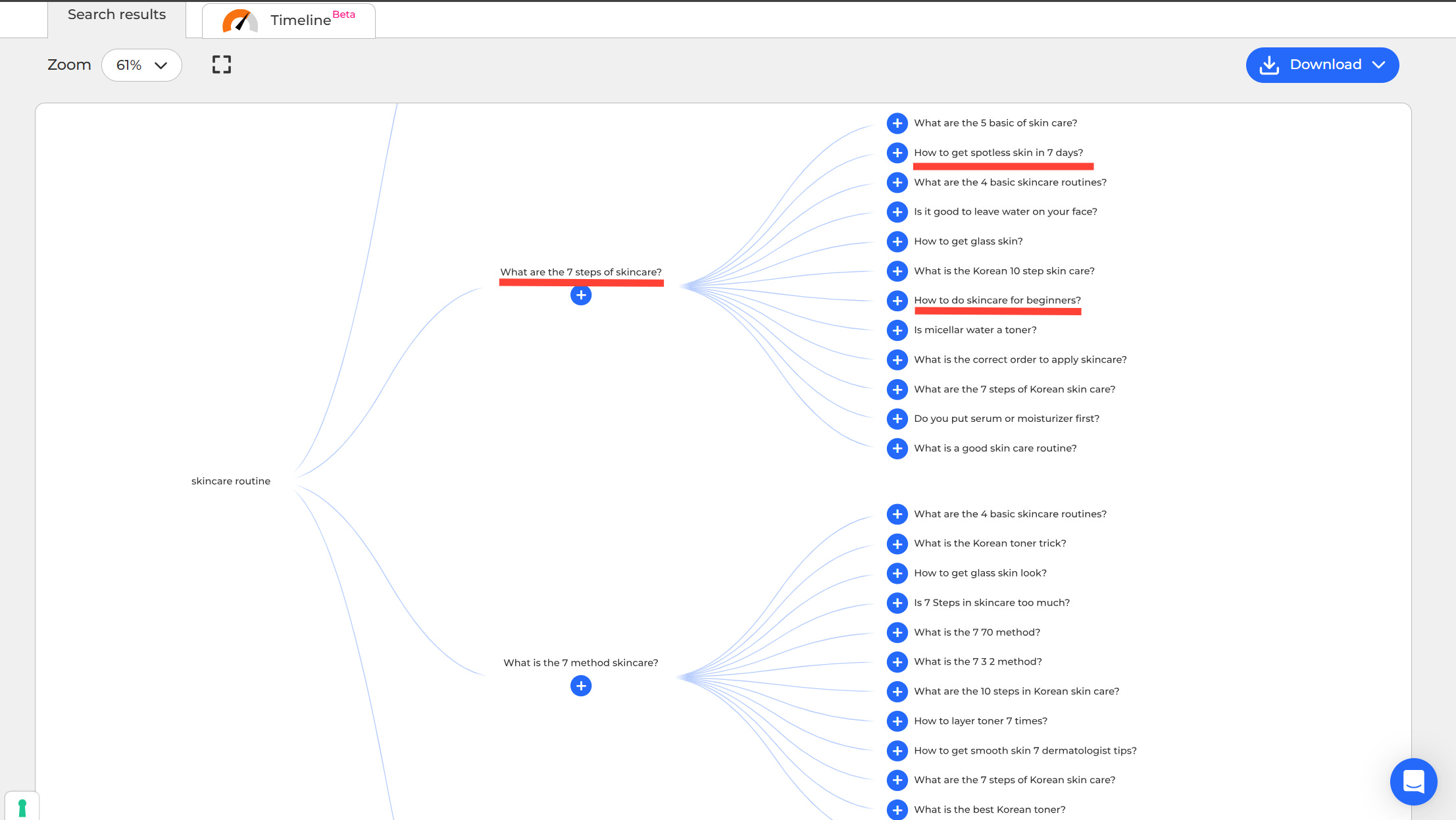Click plus next to 'What is the Korean toner trick?'
Viewport: 1456px width, 820px height.
tap(897, 544)
